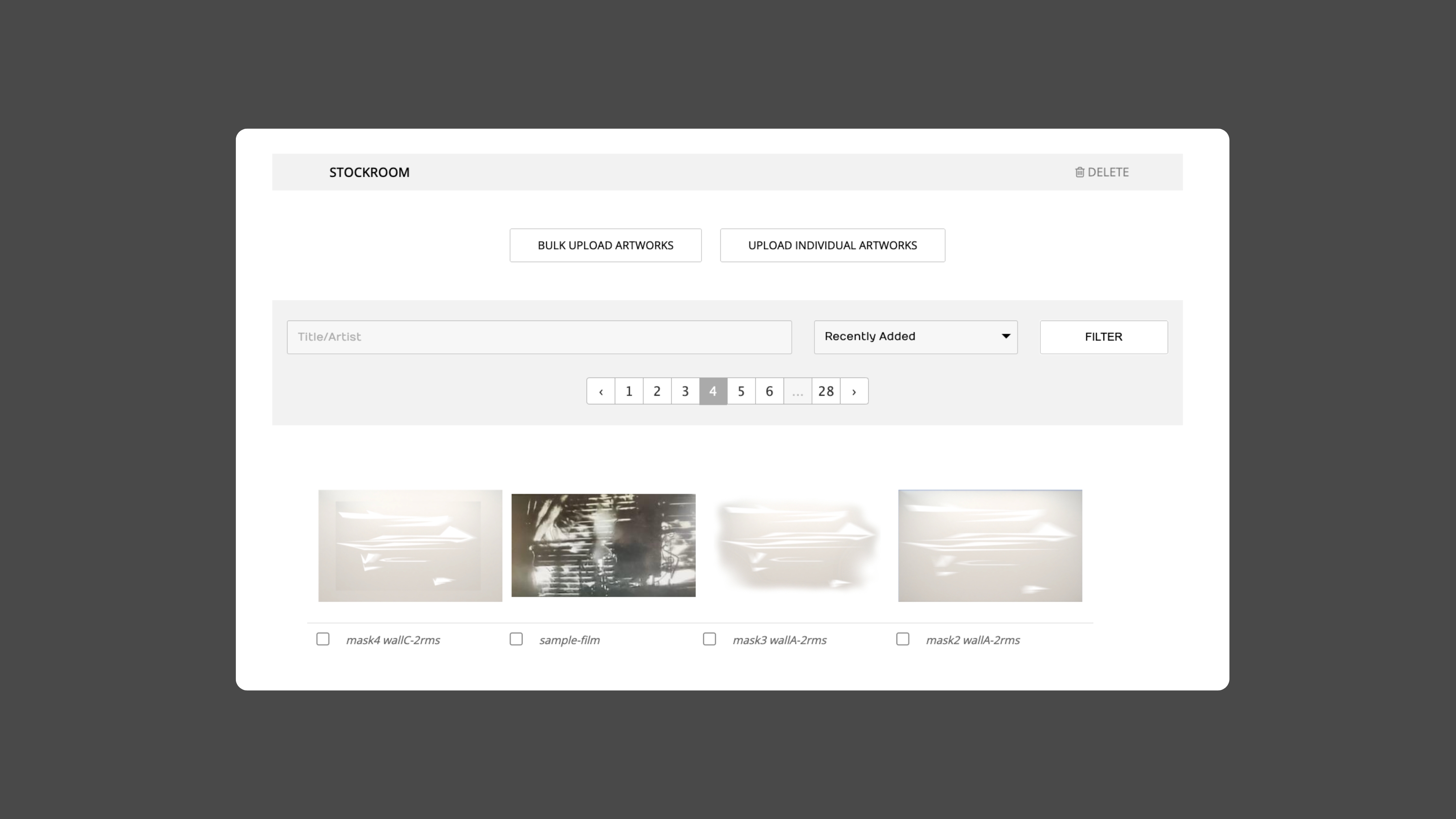Viewport: 1456px width, 819px height.
Task: Click the 'sample-film' title text
Action: [569, 640]
